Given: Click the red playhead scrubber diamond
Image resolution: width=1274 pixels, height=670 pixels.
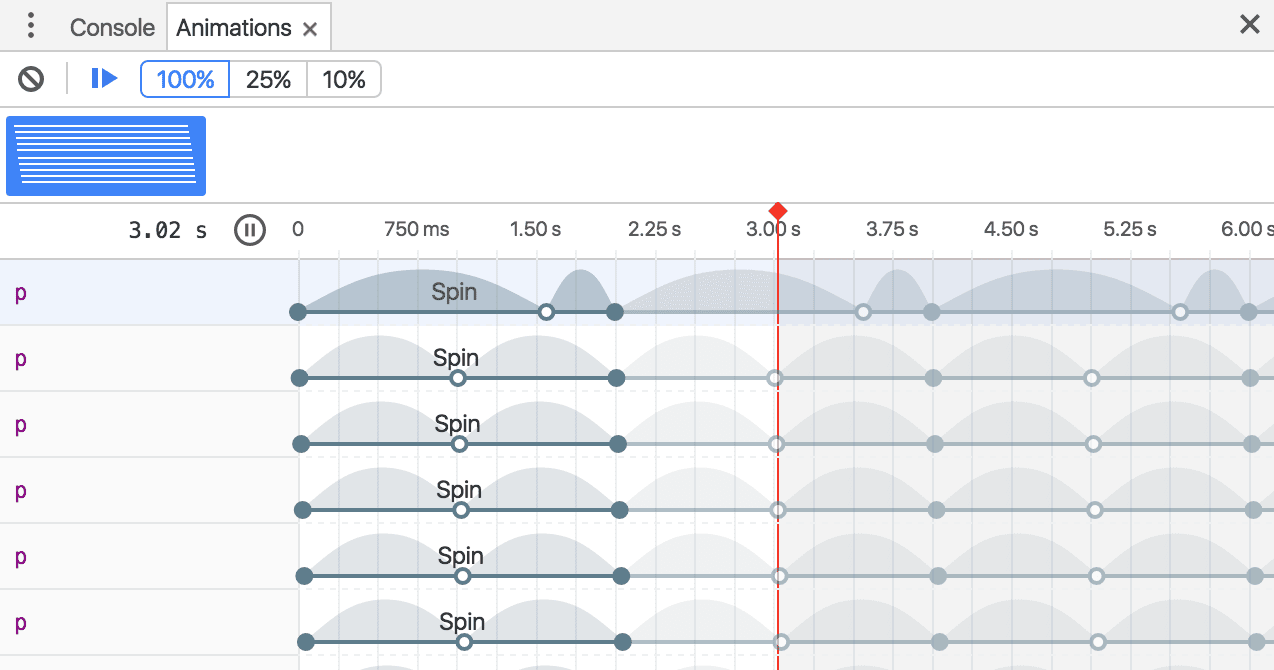Looking at the screenshot, I should tap(778, 211).
